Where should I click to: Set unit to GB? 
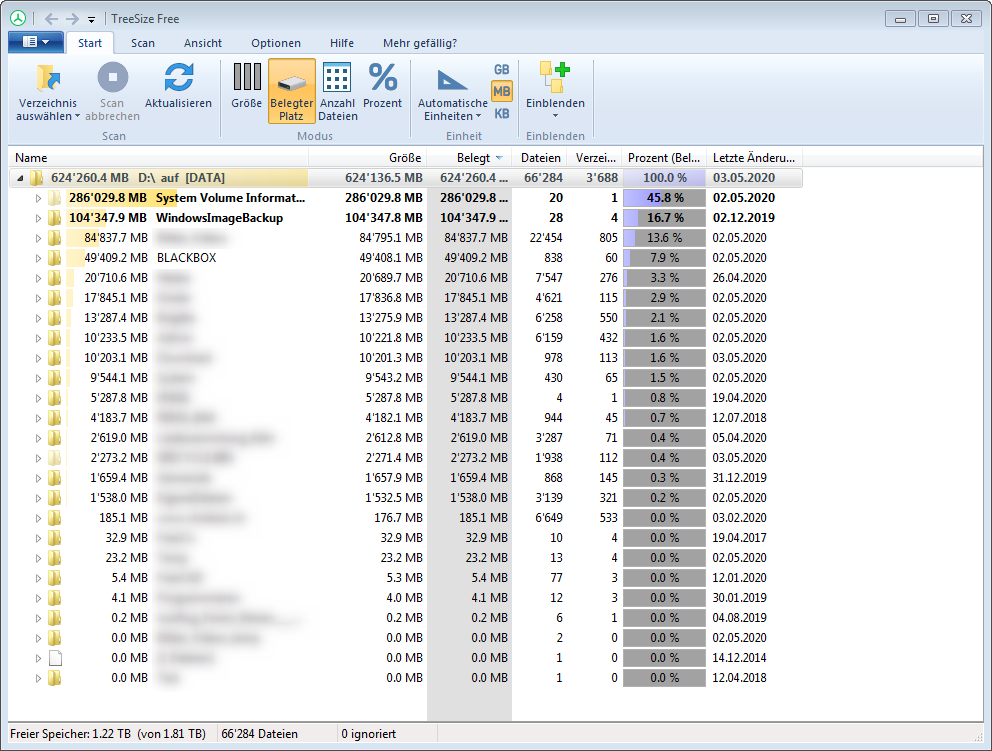(x=502, y=70)
